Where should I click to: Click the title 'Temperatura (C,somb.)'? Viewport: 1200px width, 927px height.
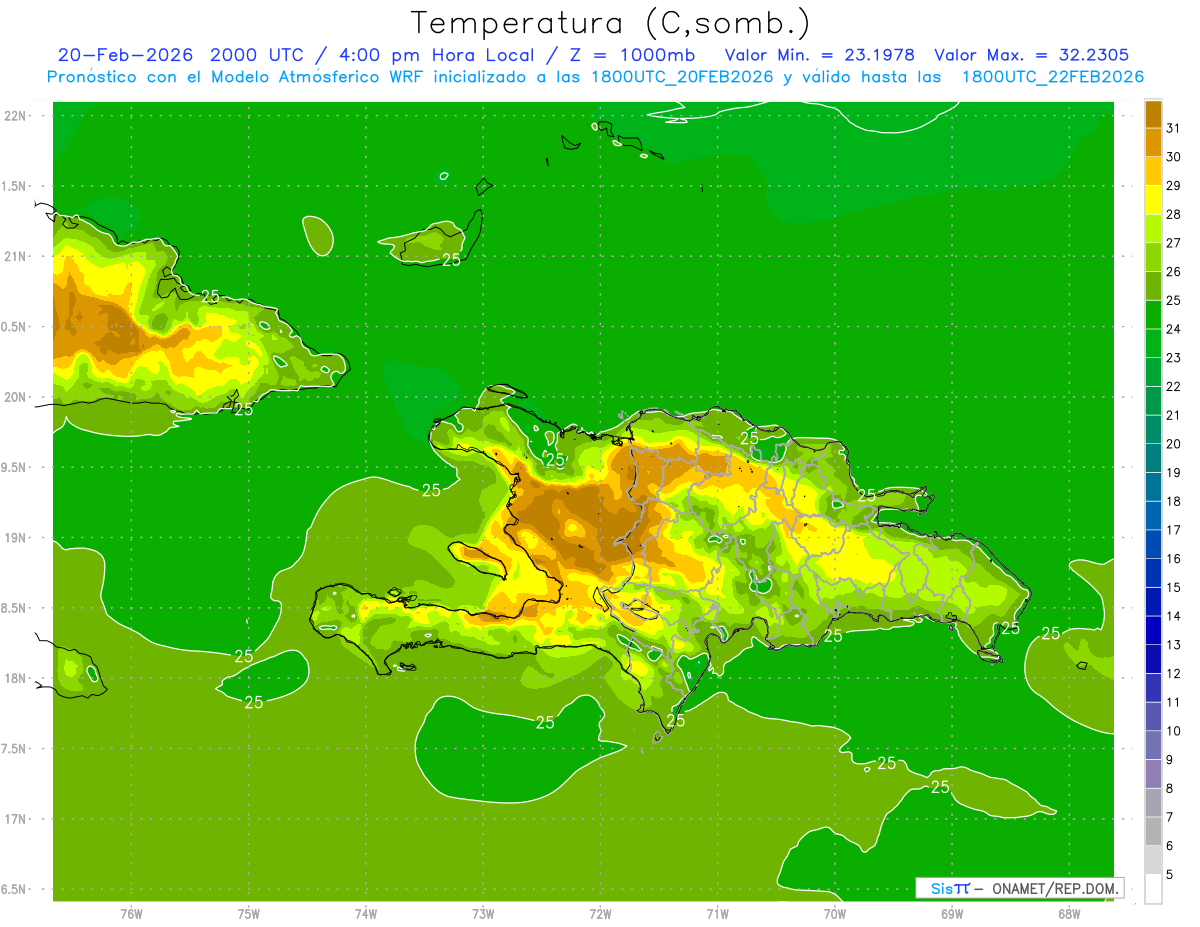point(610,24)
